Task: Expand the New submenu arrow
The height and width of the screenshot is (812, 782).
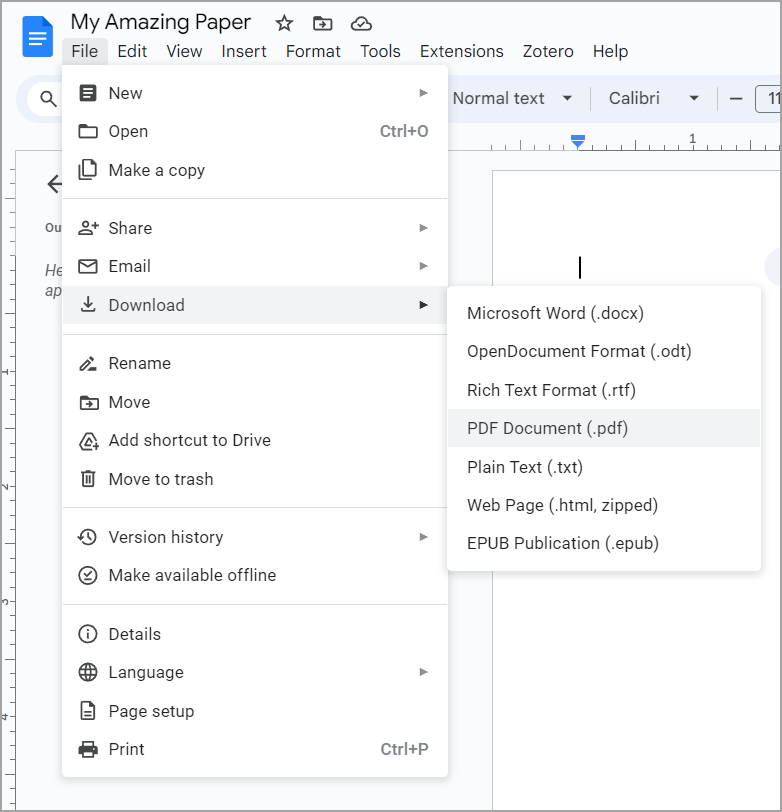Action: coord(424,93)
